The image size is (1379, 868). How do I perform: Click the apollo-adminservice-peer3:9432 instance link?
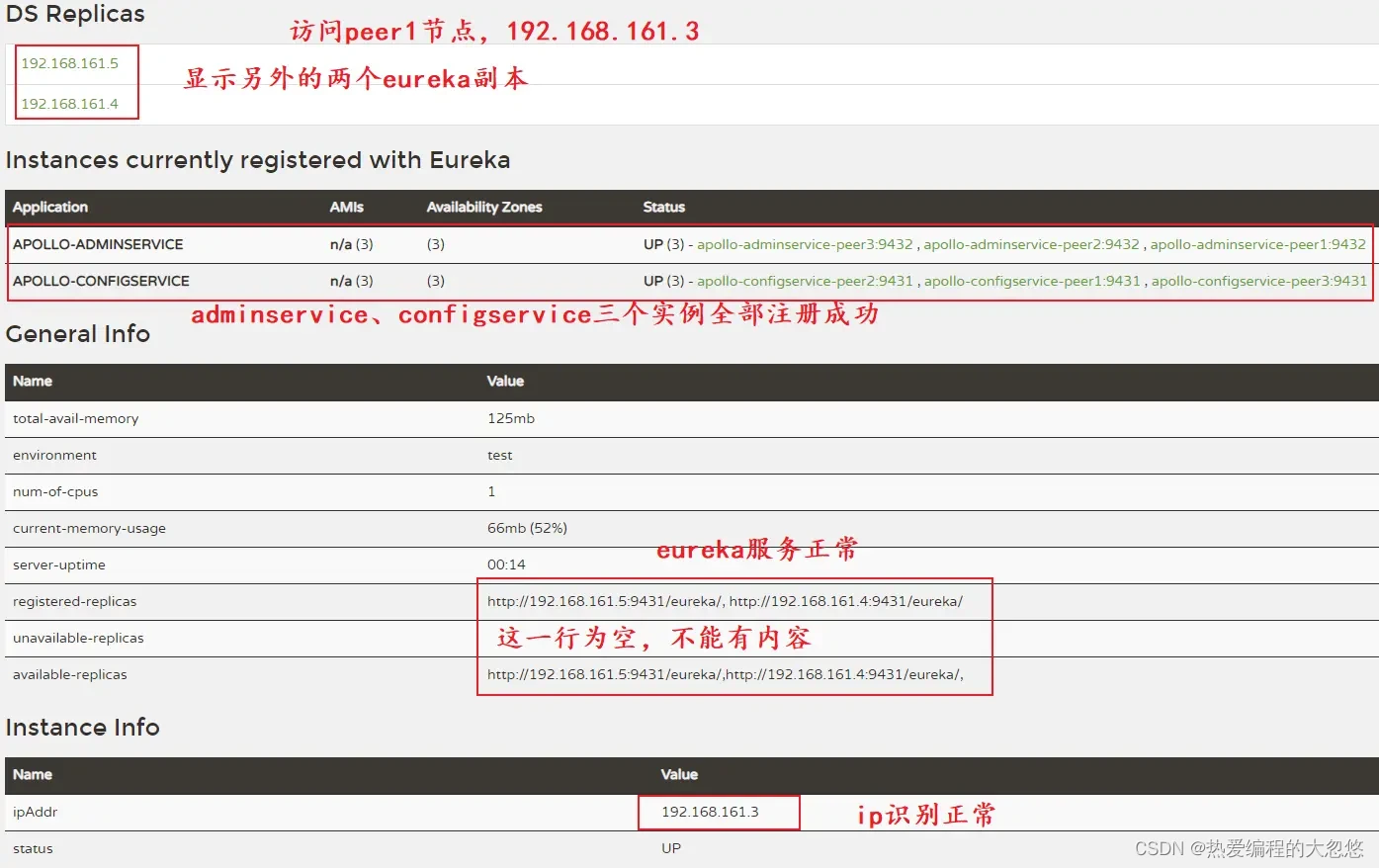pyautogui.click(x=805, y=244)
